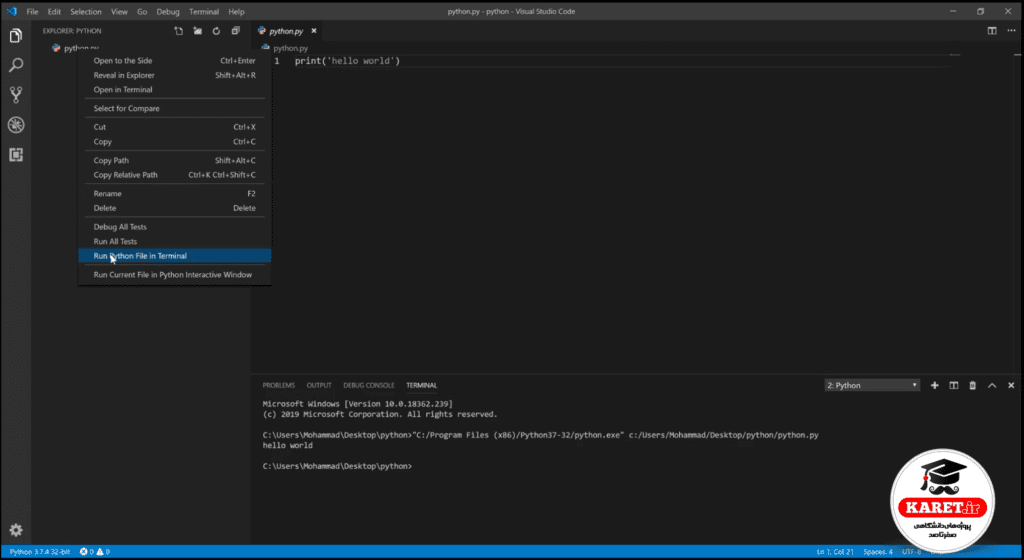The height and width of the screenshot is (560, 1024).
Task: Open the Source Control view
Action: tap(16, 95)
